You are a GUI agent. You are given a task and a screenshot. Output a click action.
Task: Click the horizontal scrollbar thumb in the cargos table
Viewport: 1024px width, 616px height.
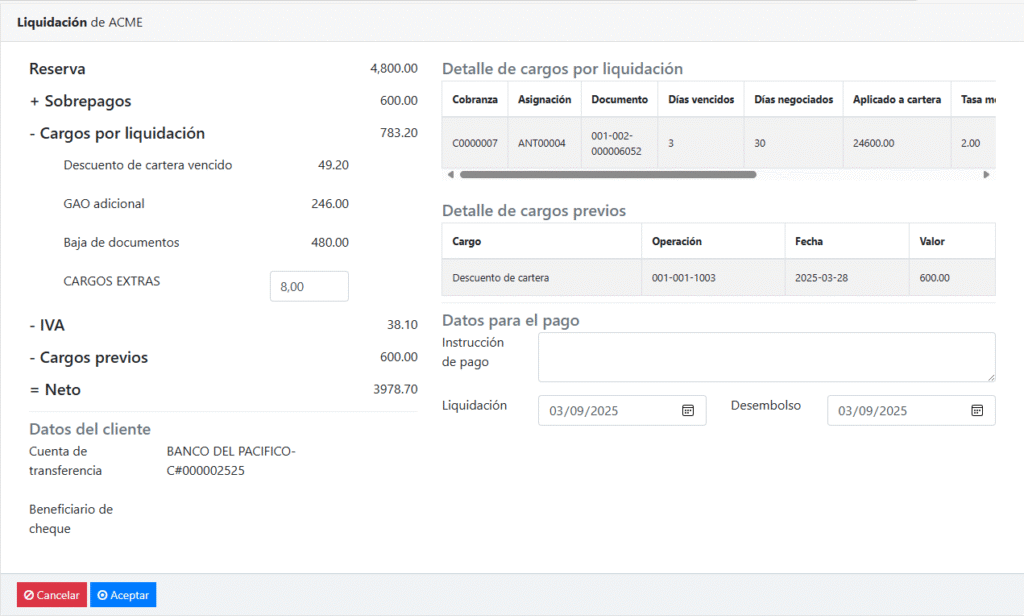[x=607, y=174]
